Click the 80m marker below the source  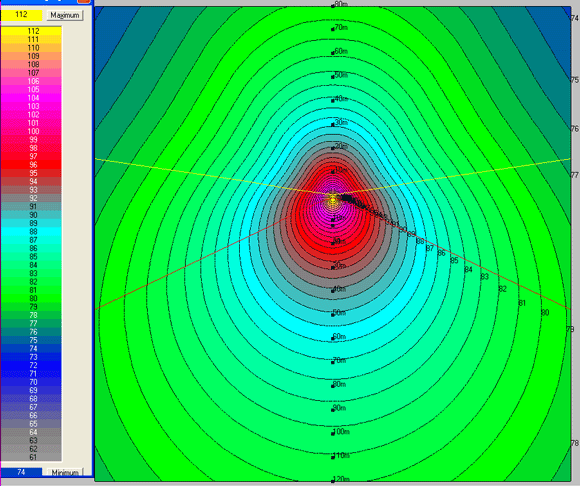[338, 385]
